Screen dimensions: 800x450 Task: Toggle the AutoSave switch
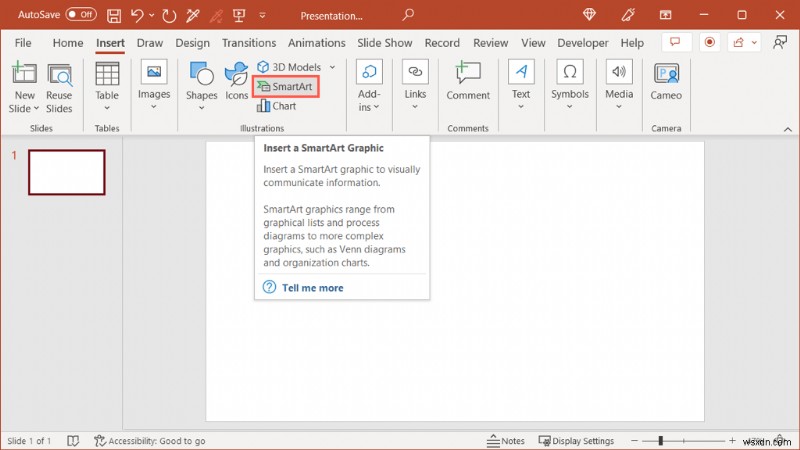click(x=81, y=15)
